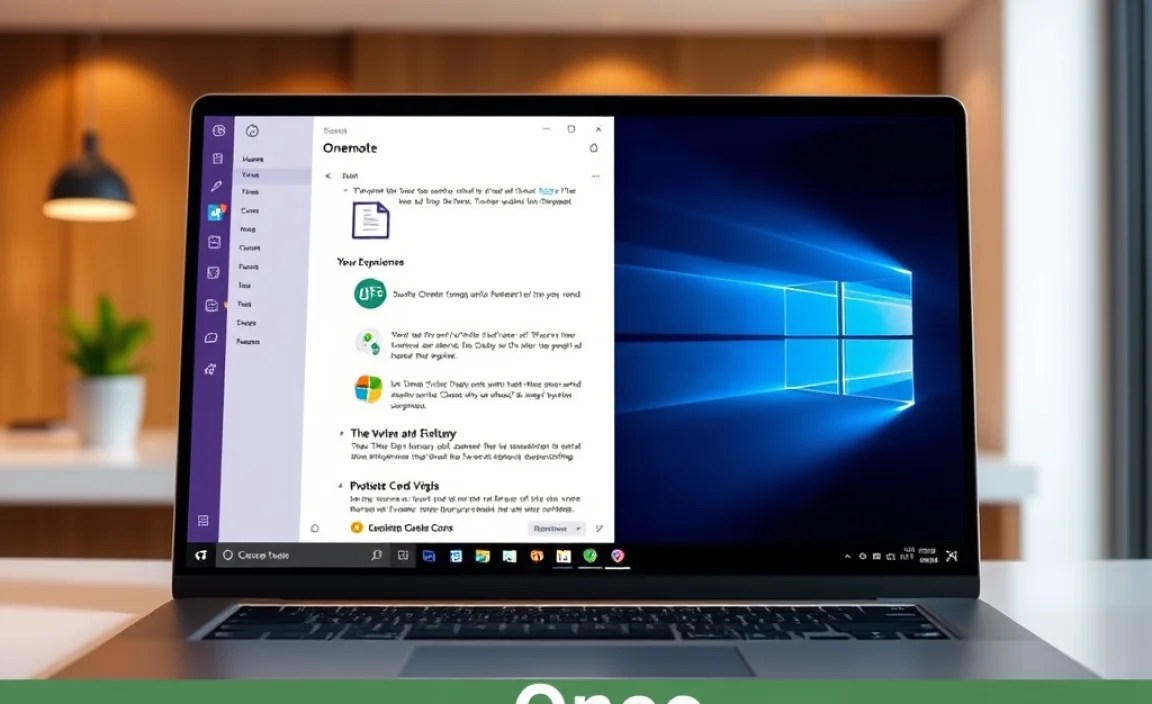Viewport: 1152px width, 704px height.
Task: Open the Windows Start button
Action: click(x=201, y=556)
